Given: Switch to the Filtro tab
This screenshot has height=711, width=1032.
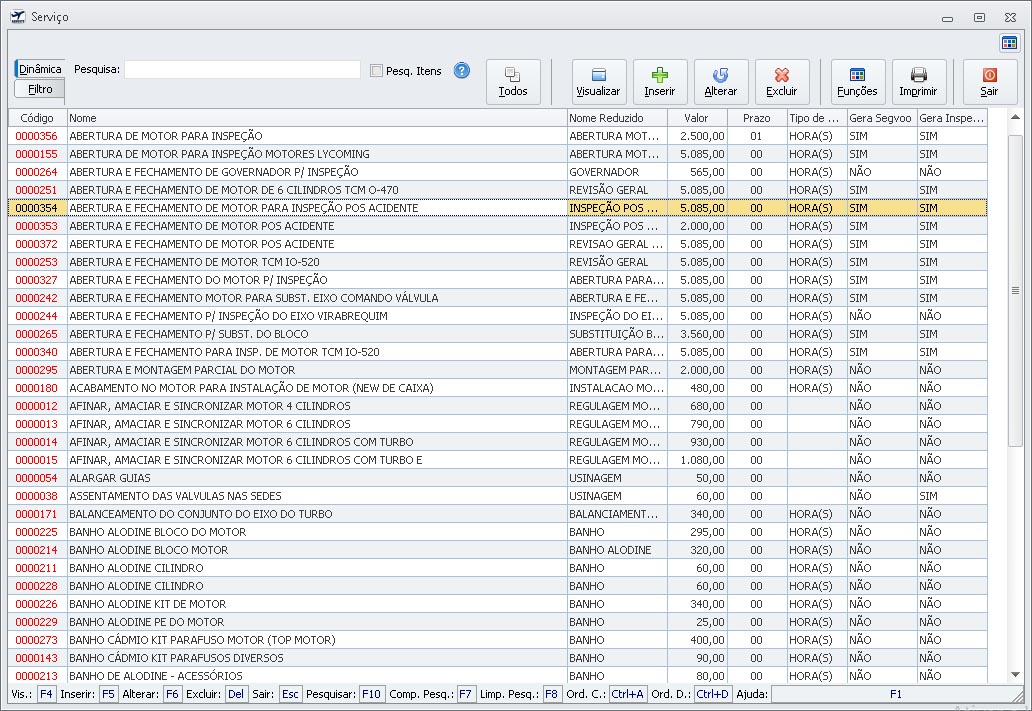Looking at the screenshot, I should [x=40, y=89].
